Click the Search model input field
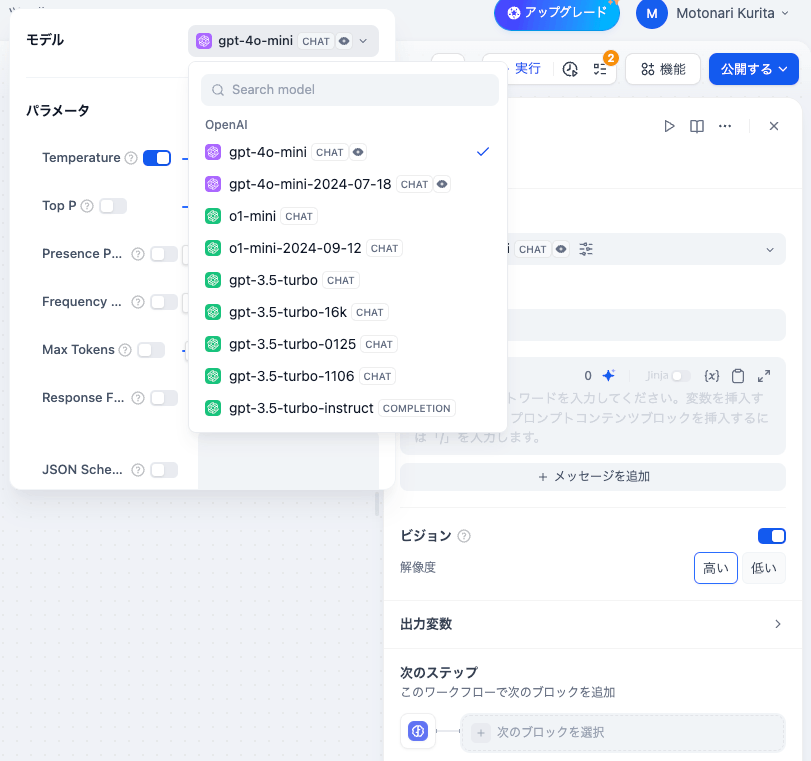This screenshot has width=811, height=761. (x=350, y=90)
